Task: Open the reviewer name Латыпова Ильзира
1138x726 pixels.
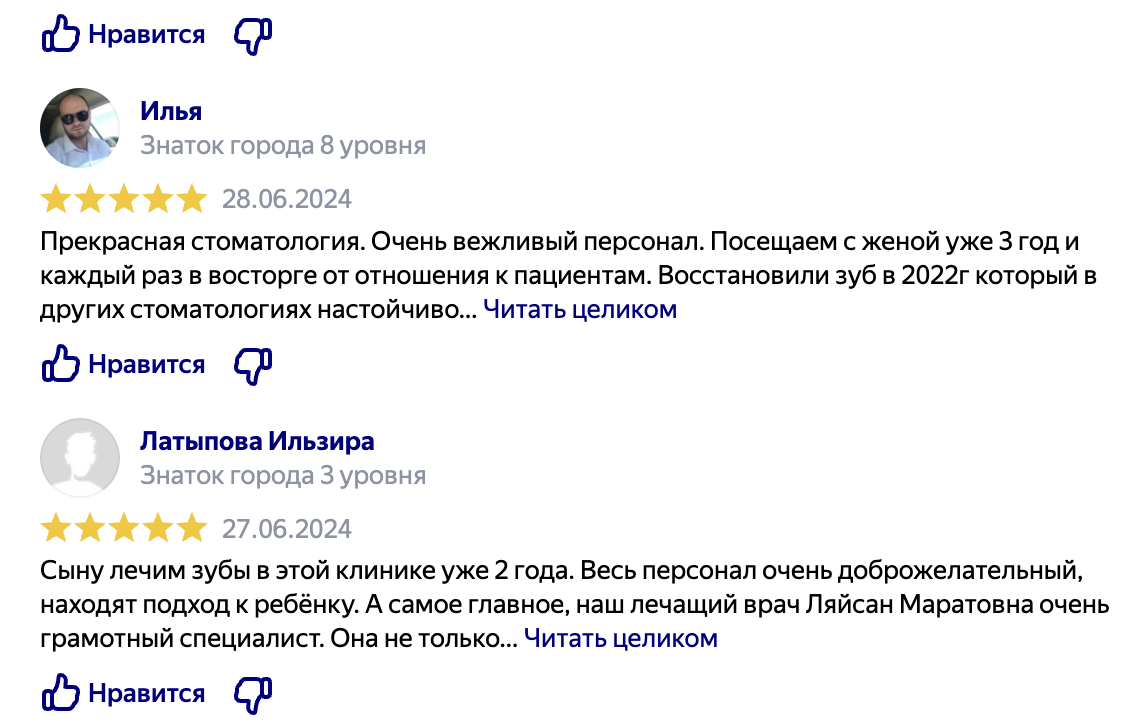Action: click(x=257, y=441)
